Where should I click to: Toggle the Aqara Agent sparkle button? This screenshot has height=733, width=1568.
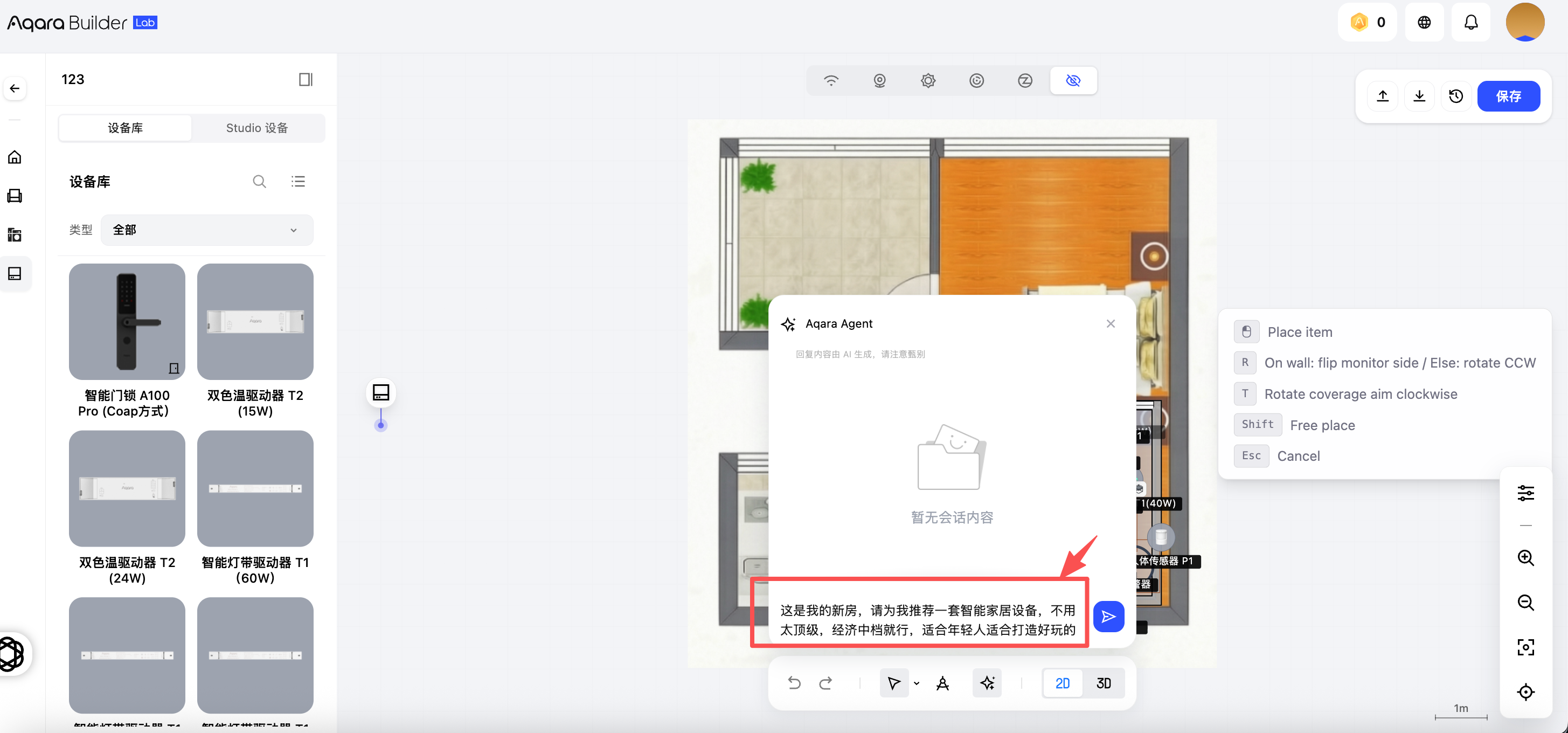coord(987,683)
